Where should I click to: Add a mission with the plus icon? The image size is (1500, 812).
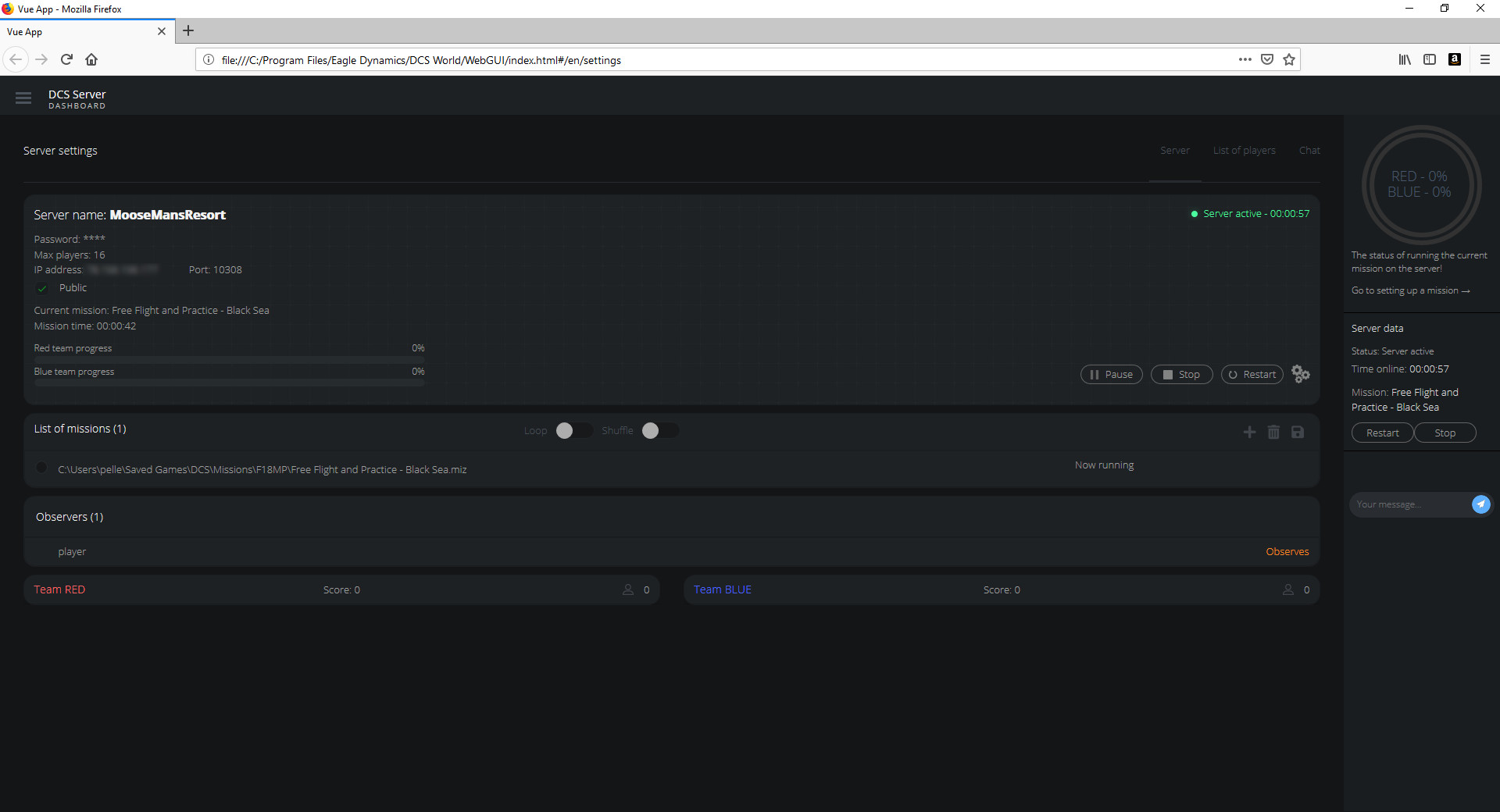point(1249,432)
